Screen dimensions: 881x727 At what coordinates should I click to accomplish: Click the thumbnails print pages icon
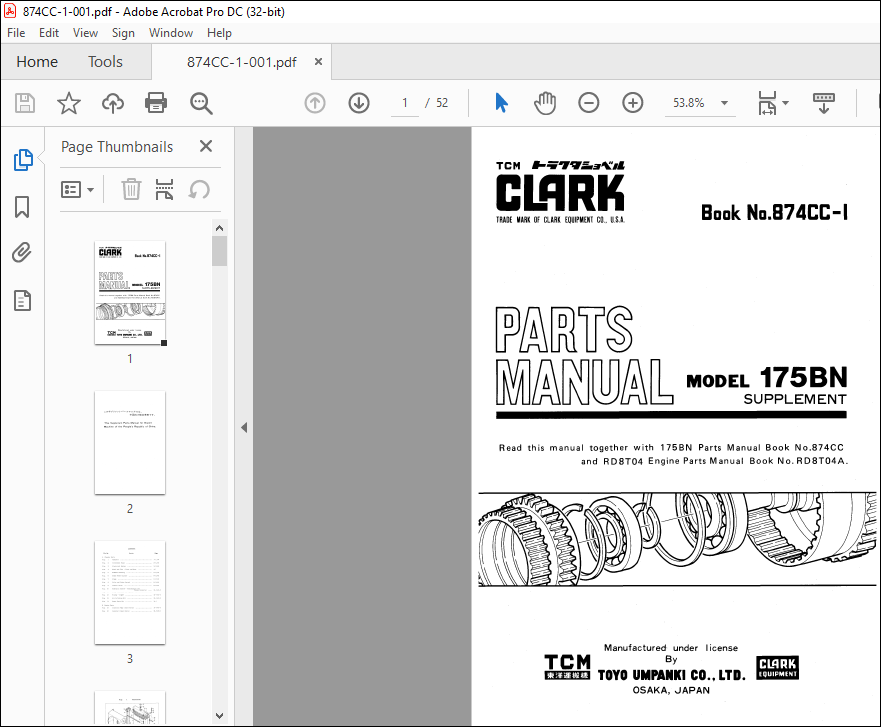164,189
